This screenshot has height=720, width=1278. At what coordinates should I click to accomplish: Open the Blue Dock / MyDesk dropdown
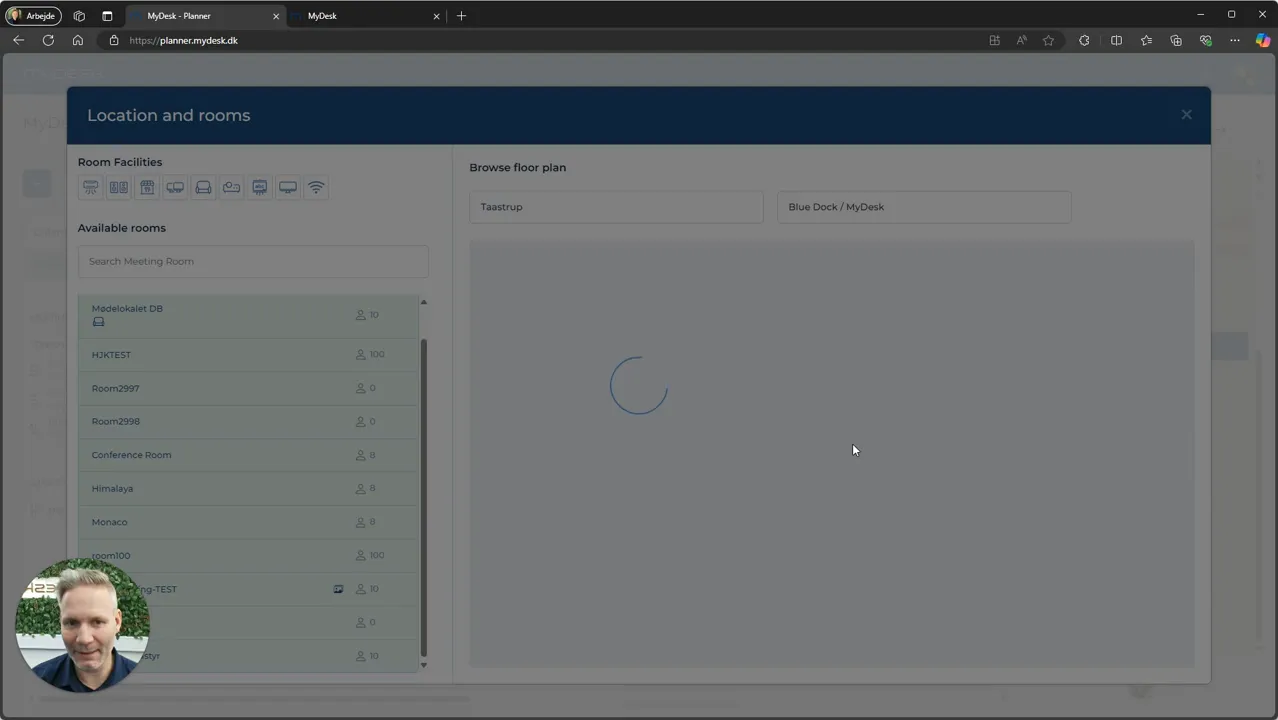[x=924, y=207]
